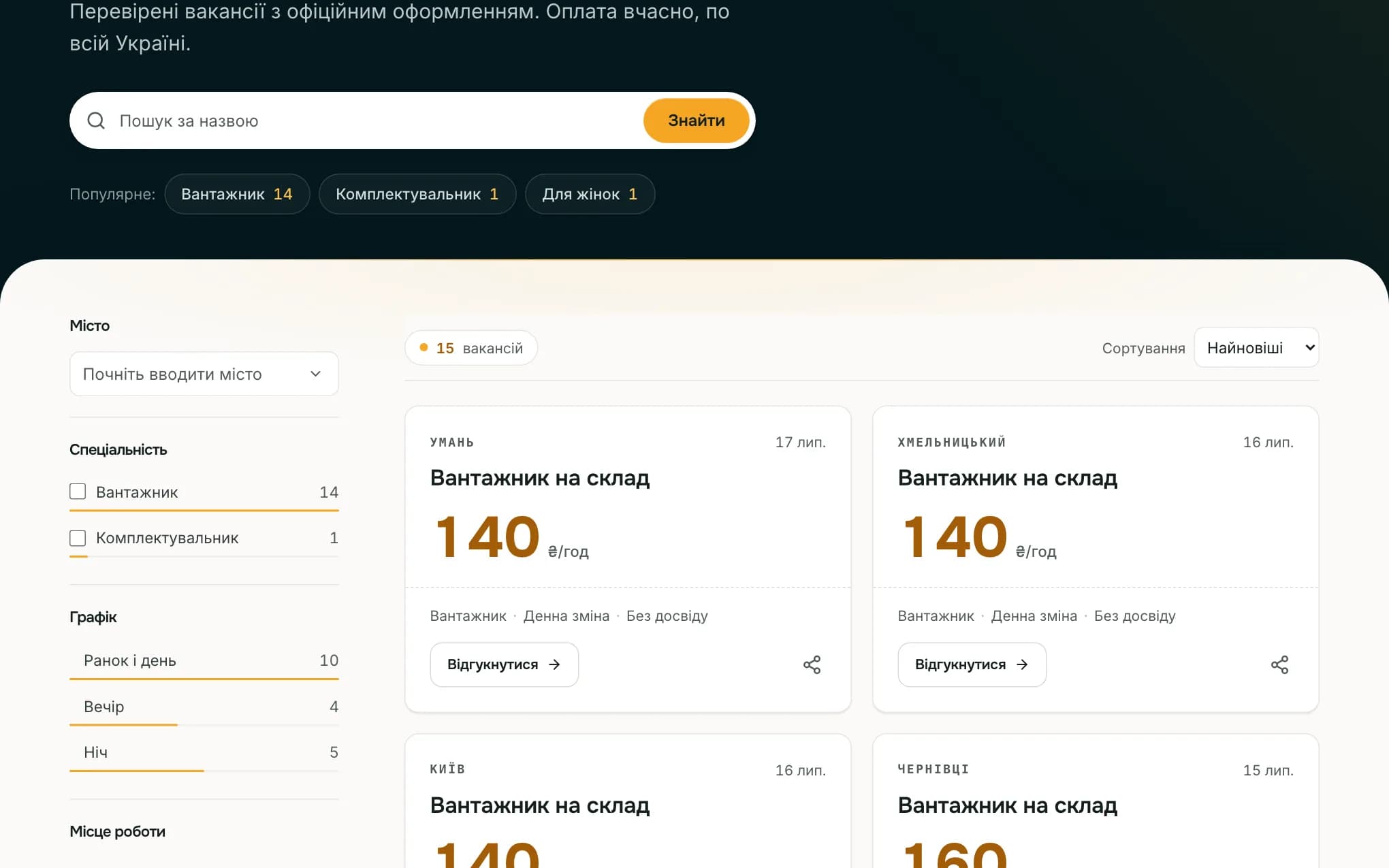Filter schedule by Ніч
1389x868 pixels.
pos(204,752)
